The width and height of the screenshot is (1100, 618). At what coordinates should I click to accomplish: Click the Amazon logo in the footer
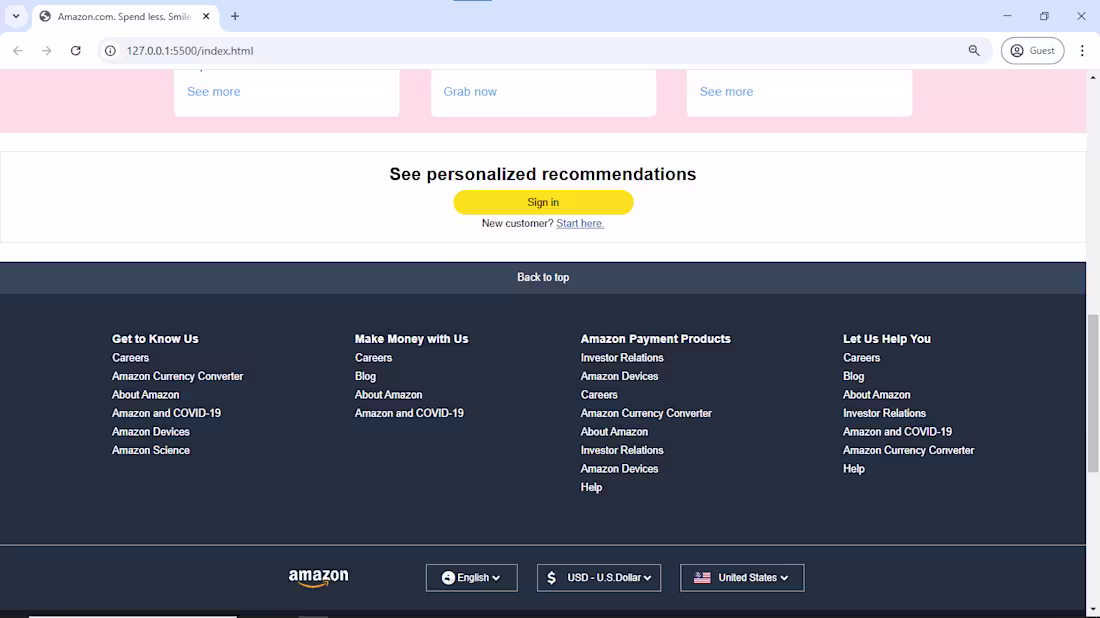pos(318,578)
